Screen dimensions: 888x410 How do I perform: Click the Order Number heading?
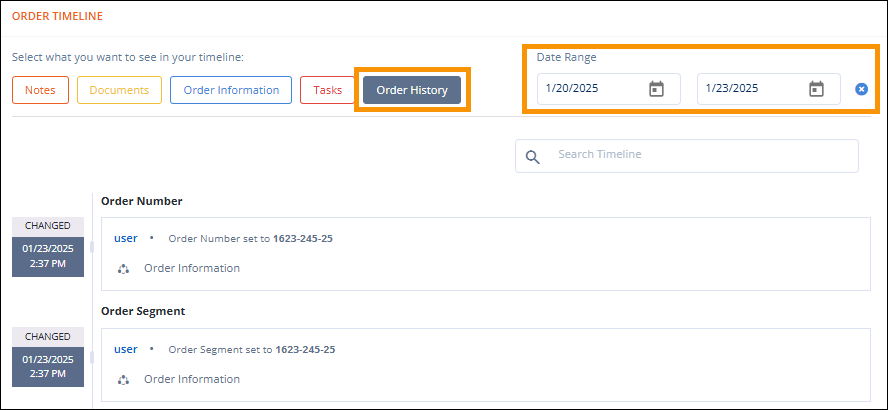tap(142, 201)
